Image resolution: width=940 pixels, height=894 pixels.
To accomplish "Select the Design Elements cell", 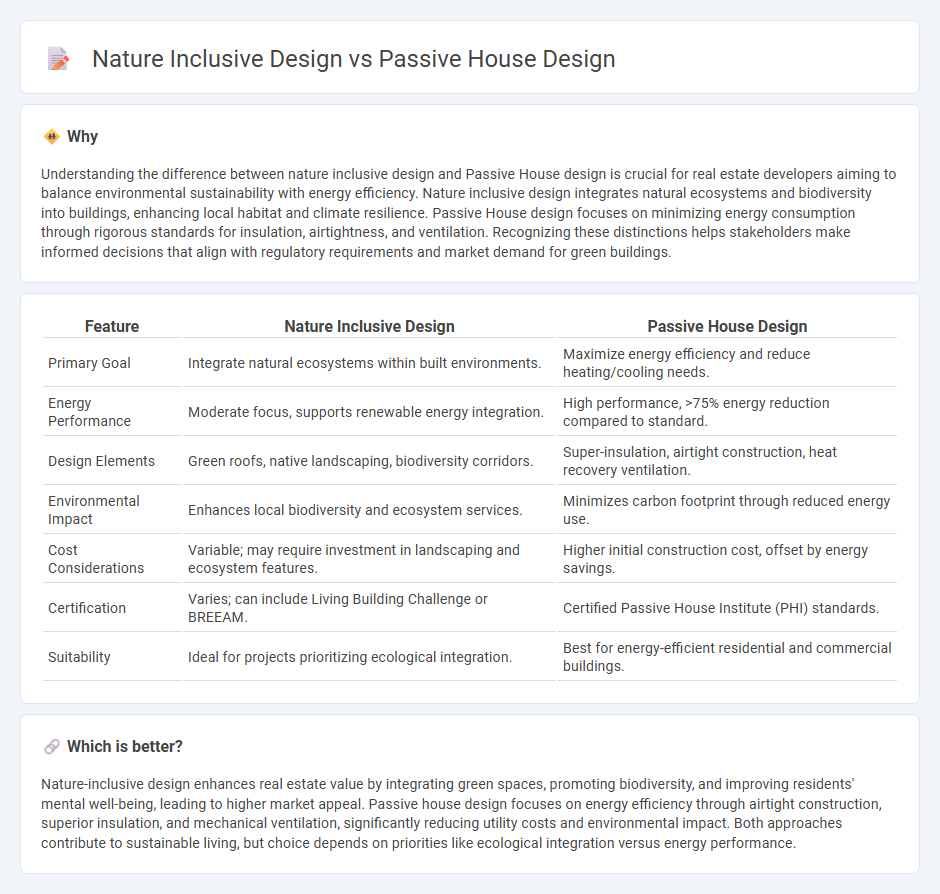I will pos(100,460).
